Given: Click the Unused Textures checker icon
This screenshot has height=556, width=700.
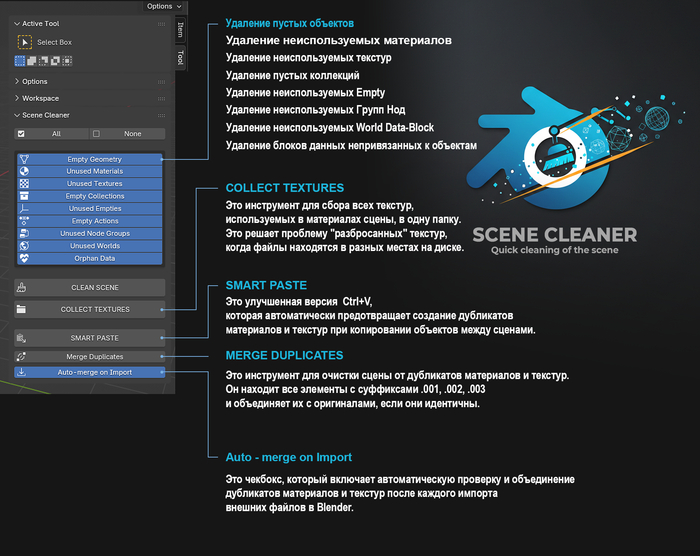Looking at the screenshot, I should tap(24, 184).
